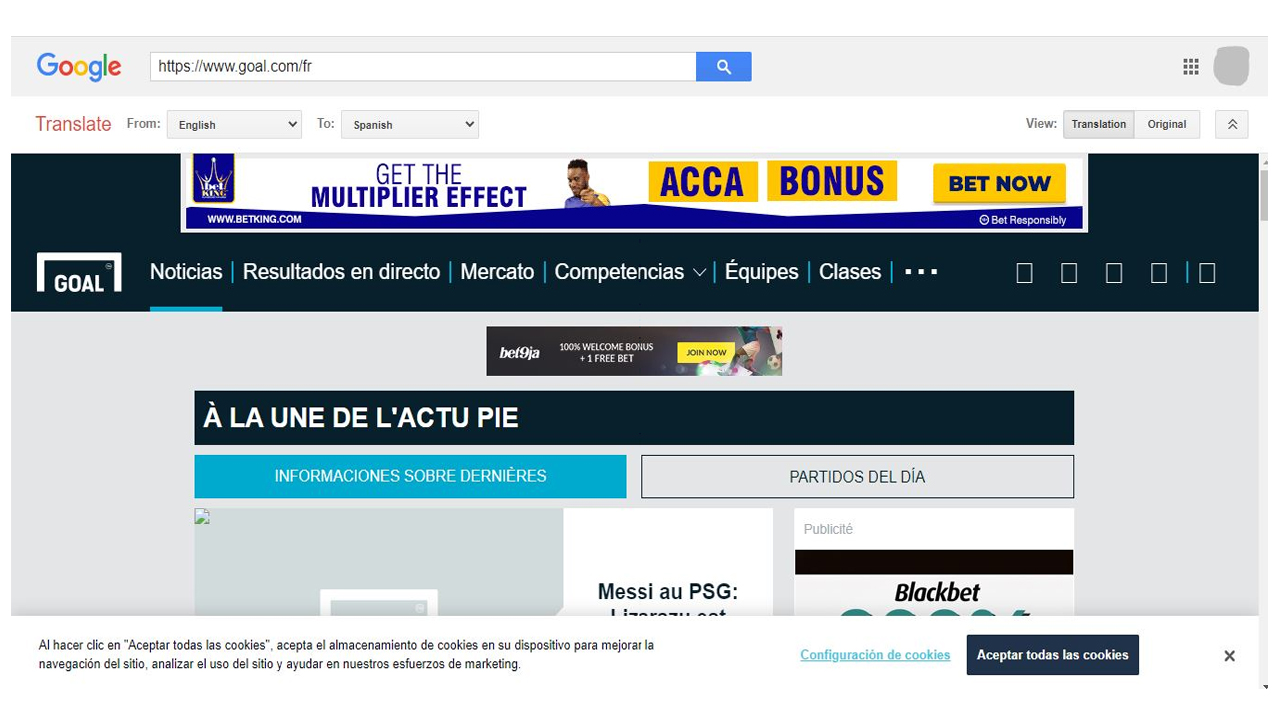Image resolution: width=1280 pixels, height=721 pixels.
Task: Open the To language dropdown
Action: click(410, 124)
